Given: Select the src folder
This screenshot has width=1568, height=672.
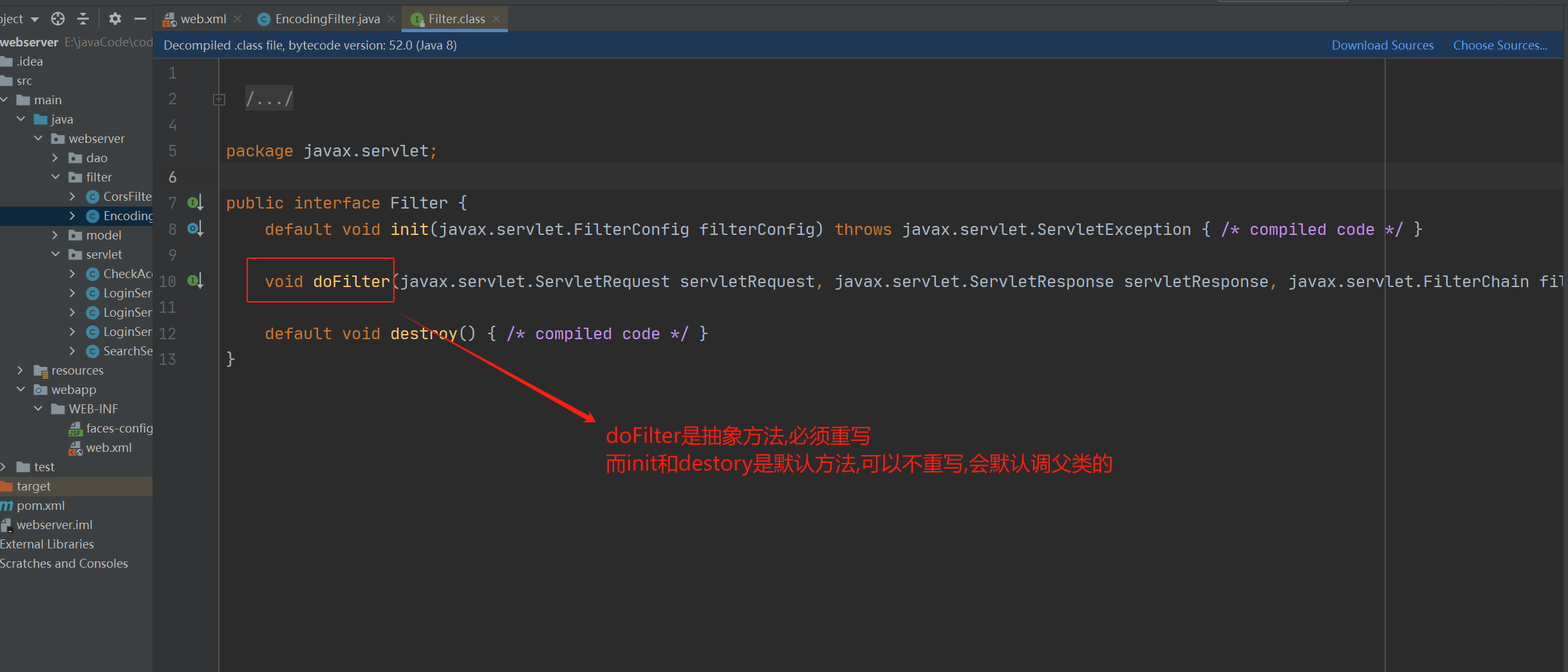Looking at the screenshot, I should coord(17,80).
